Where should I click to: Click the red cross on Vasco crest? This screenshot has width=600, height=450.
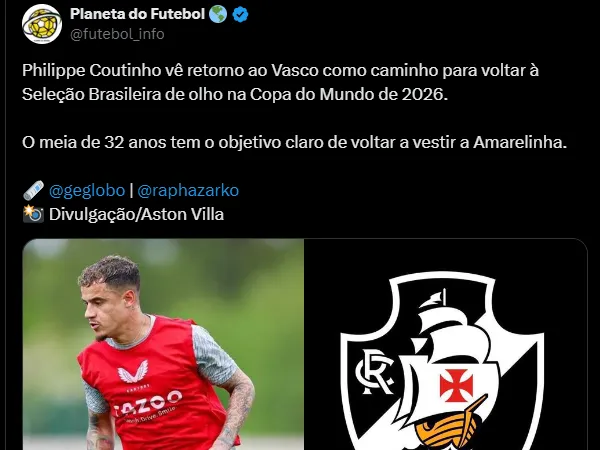456,385
